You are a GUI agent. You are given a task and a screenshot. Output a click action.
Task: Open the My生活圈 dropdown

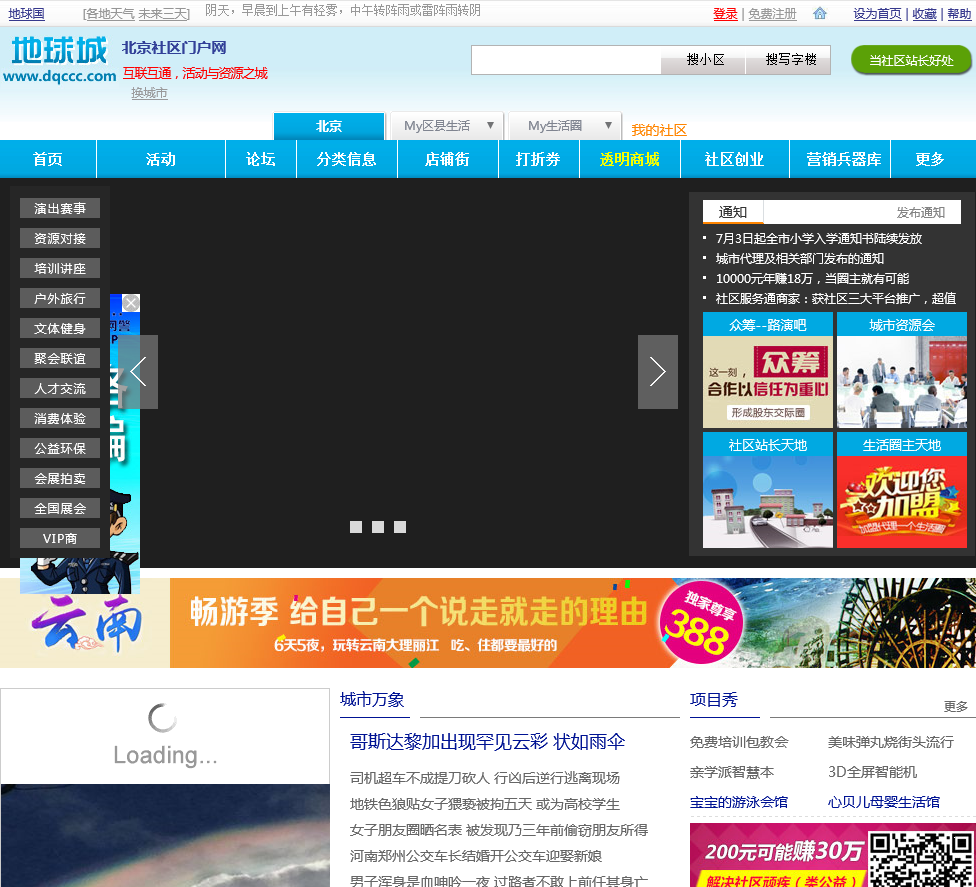point(565,126)
